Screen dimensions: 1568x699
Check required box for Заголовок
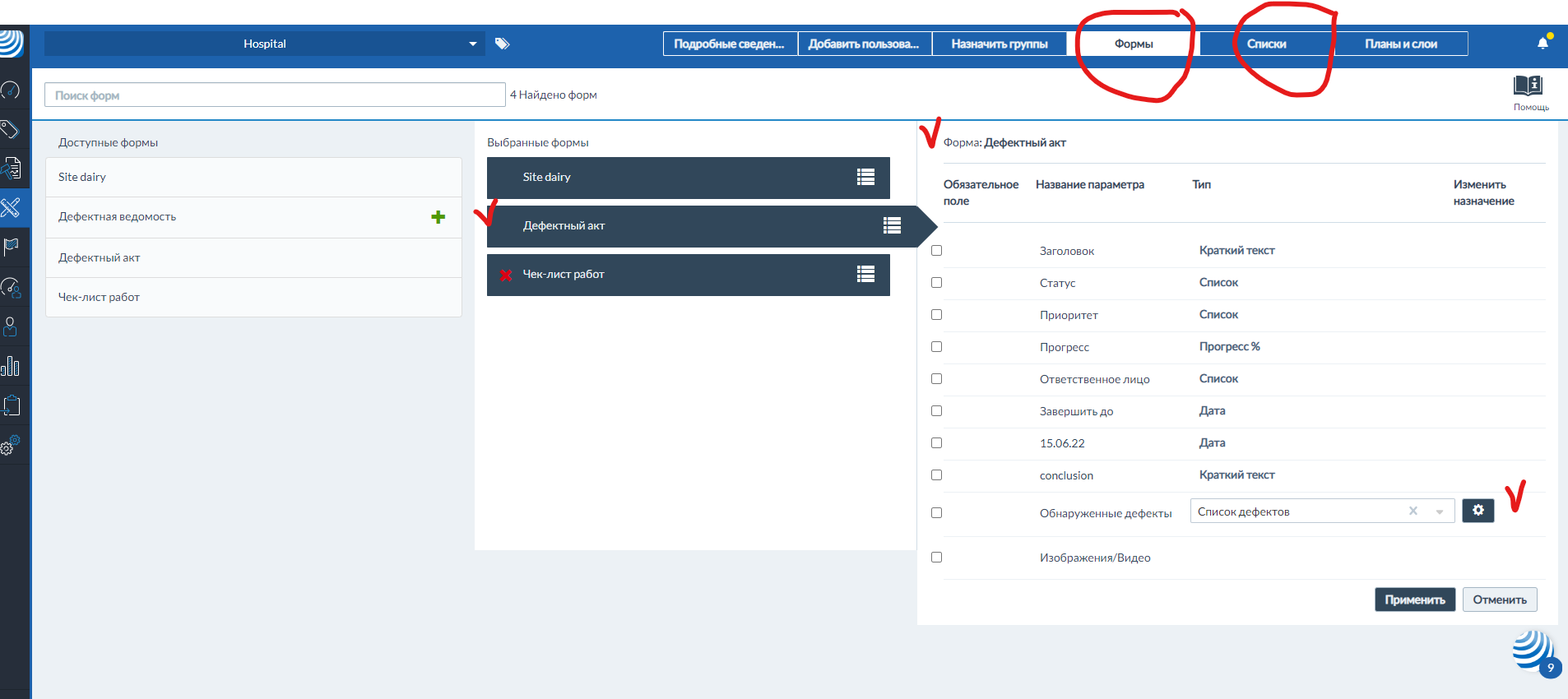point(936,251)
